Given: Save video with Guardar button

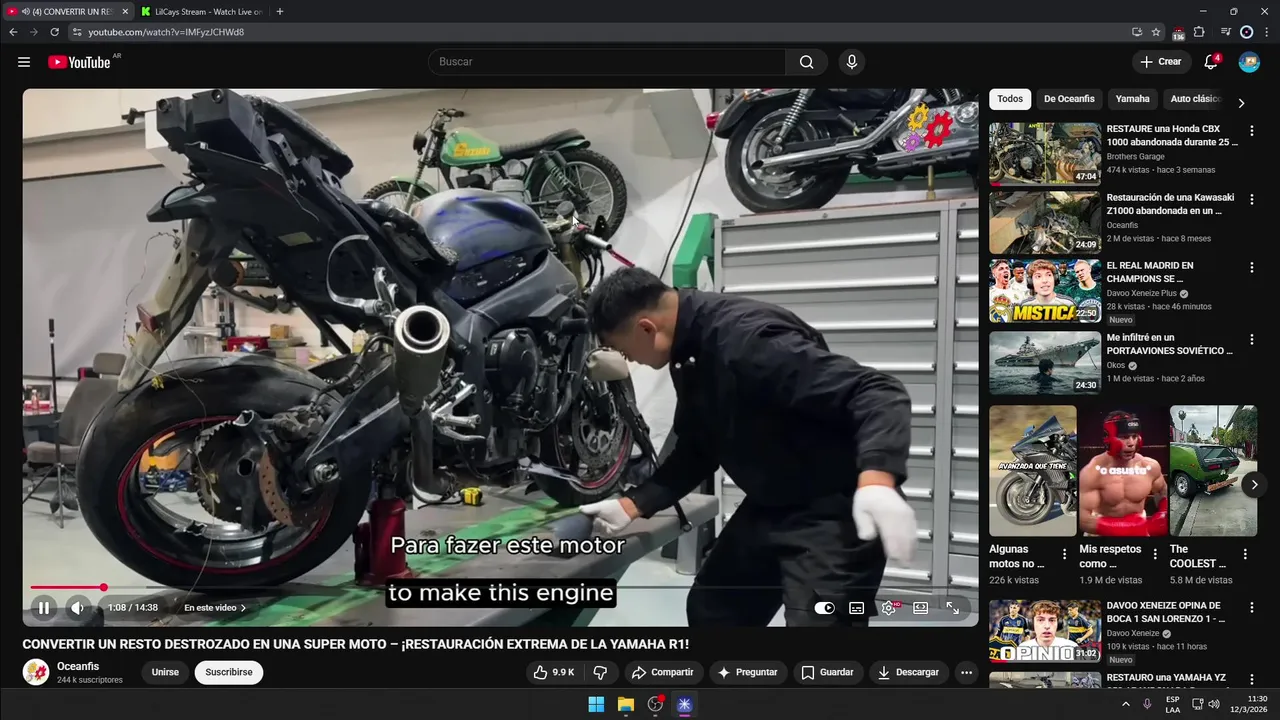Looking at the screenshot, I should 828,672.
